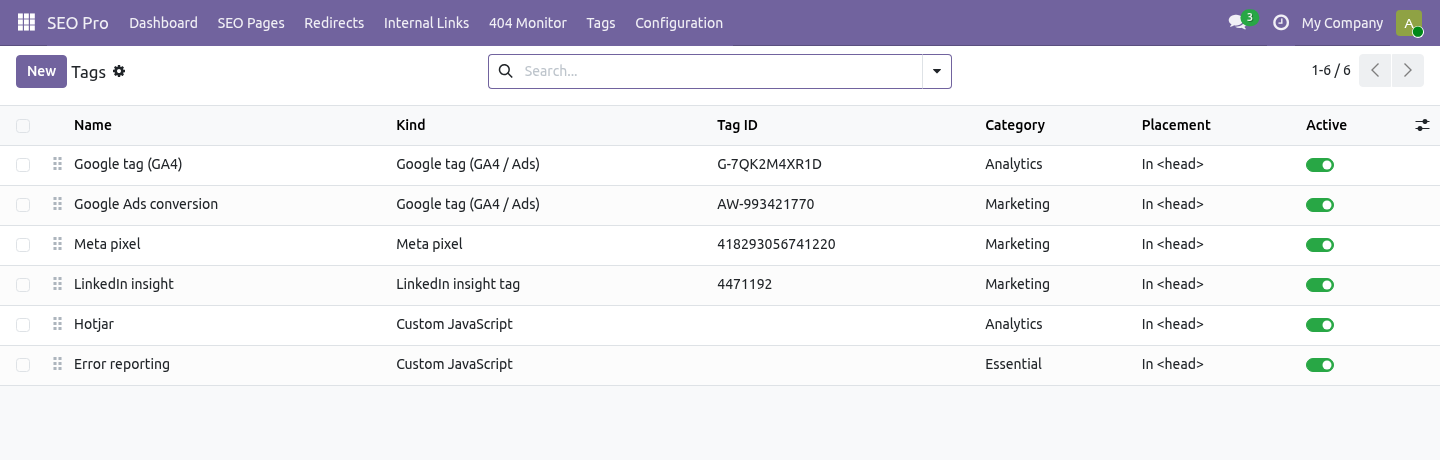This screenshot has width=1440, height=460.
Task: Grab drag handle of Error reporting row
Action: 57,364
